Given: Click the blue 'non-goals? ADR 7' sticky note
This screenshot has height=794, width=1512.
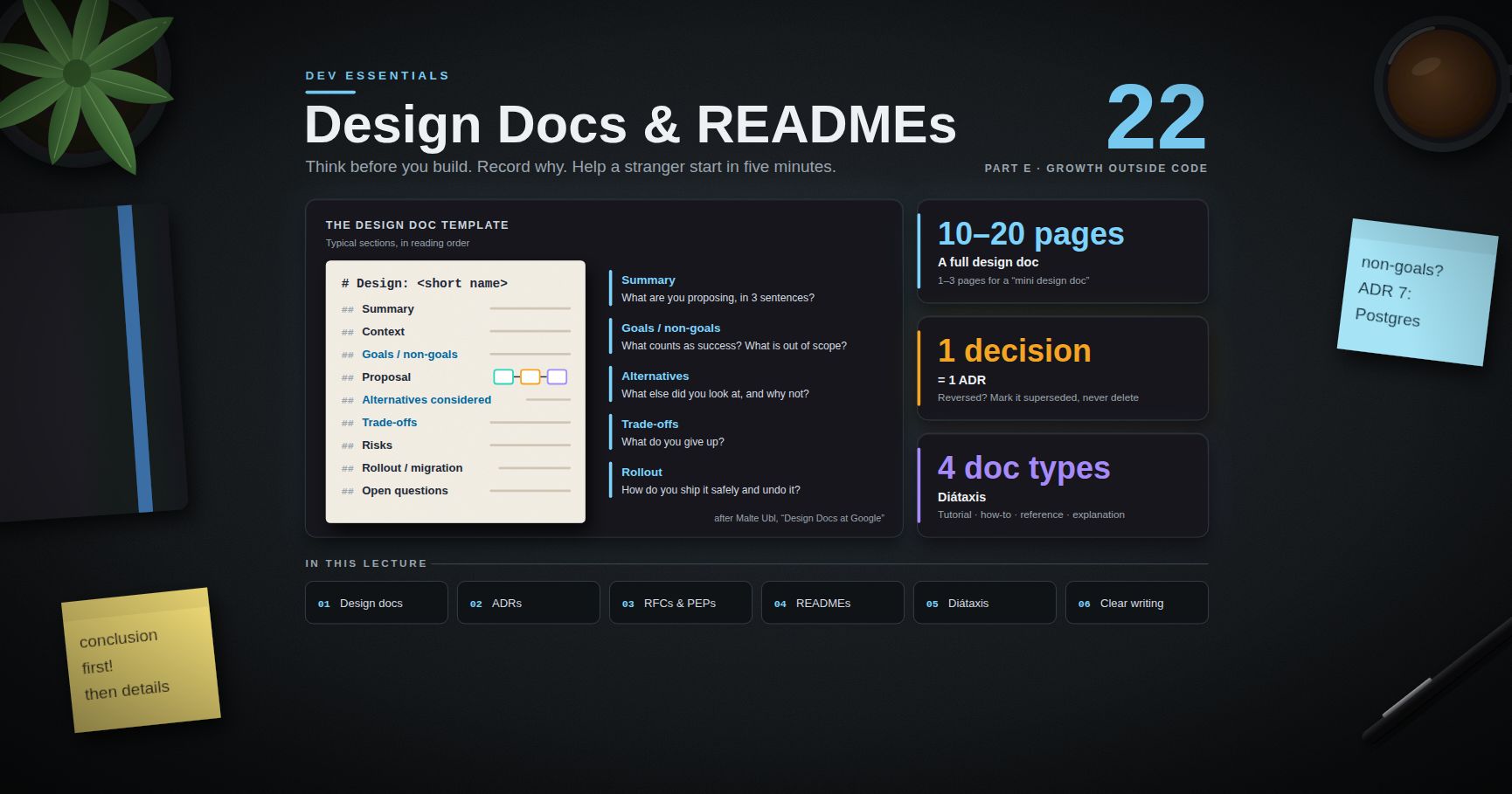Looking at the screenshot, I should point(1417,293).
